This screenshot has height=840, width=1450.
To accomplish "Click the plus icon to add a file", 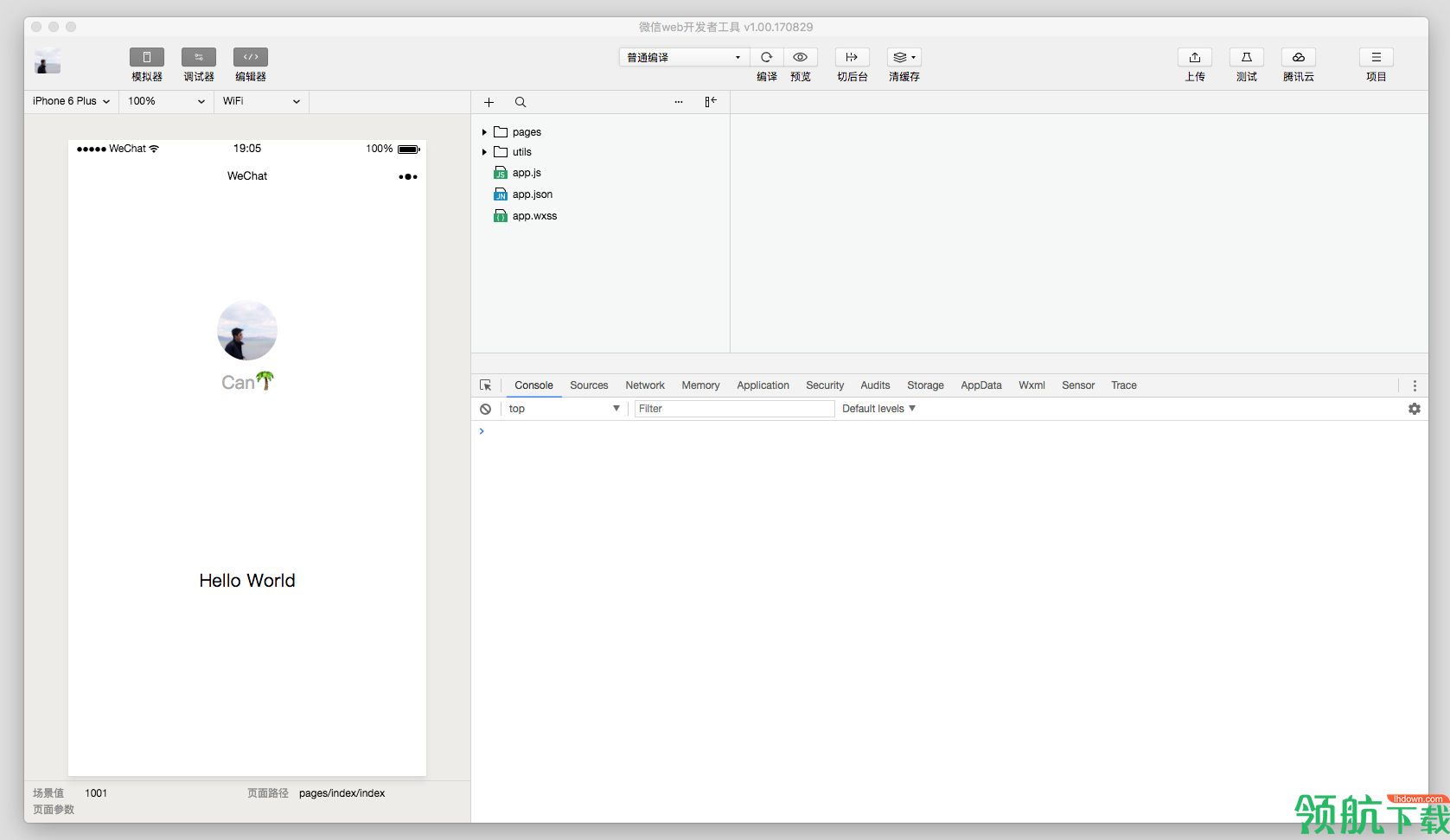I will 489,102.
